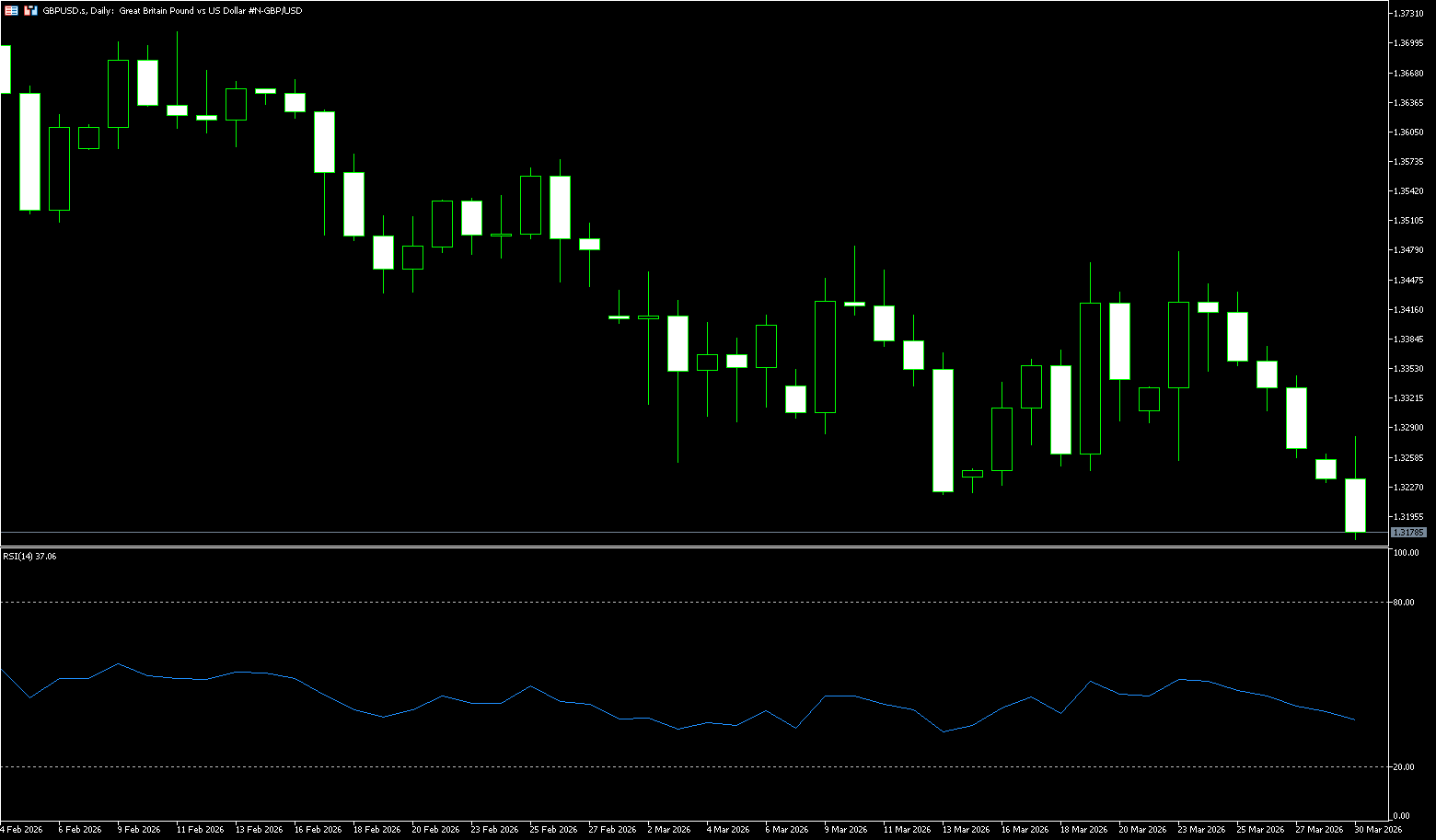Click the current price tag 1.31785

1407,533
